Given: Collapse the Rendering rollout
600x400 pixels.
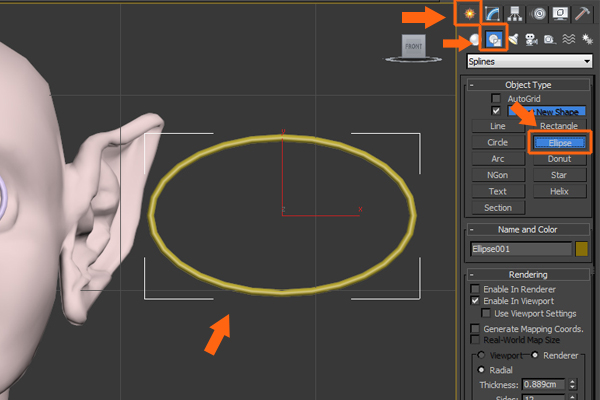Looking at the screenshot, I should [x=528, y=274].
